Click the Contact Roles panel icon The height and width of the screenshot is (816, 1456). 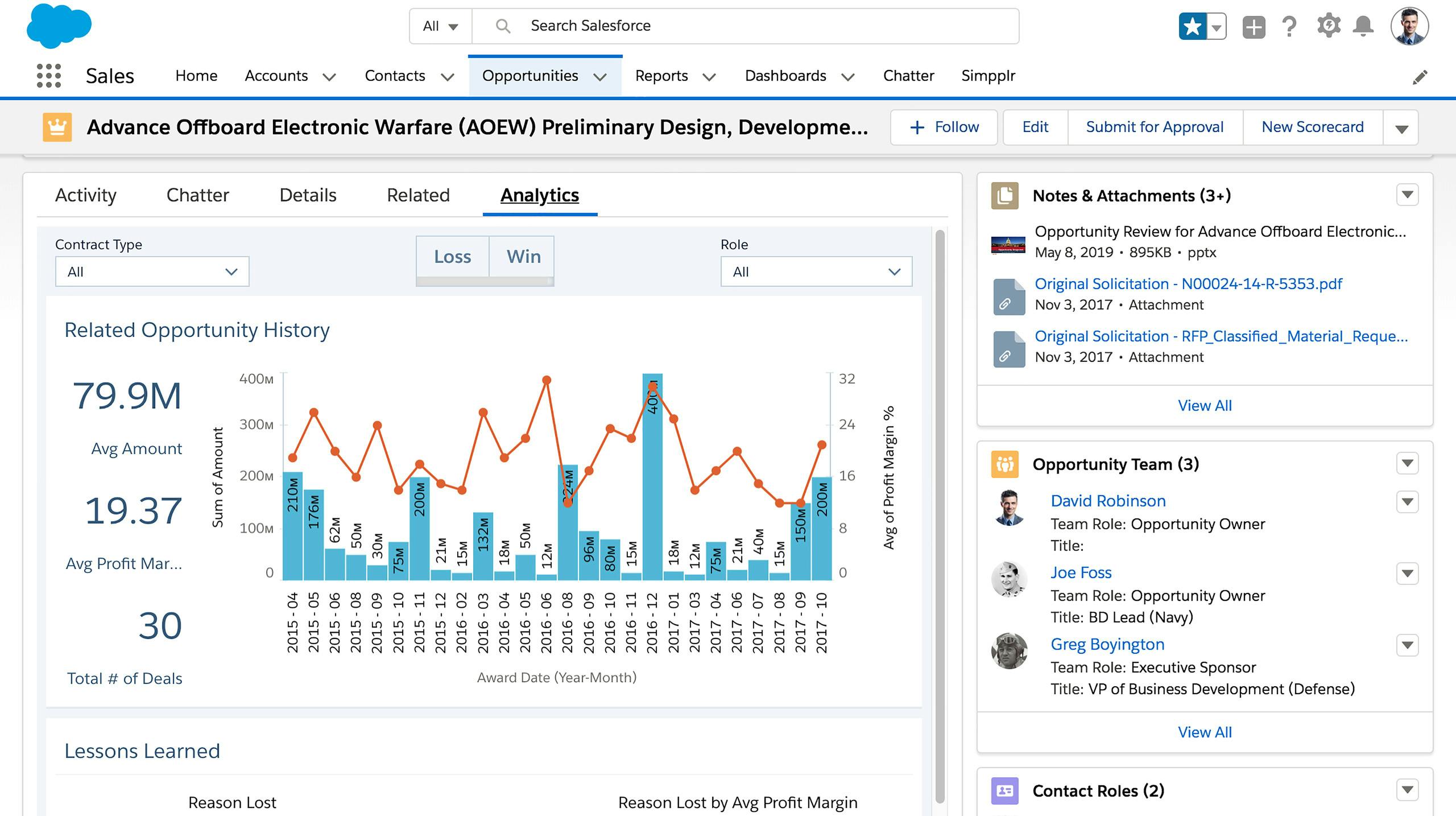[x=1005, y=791]
